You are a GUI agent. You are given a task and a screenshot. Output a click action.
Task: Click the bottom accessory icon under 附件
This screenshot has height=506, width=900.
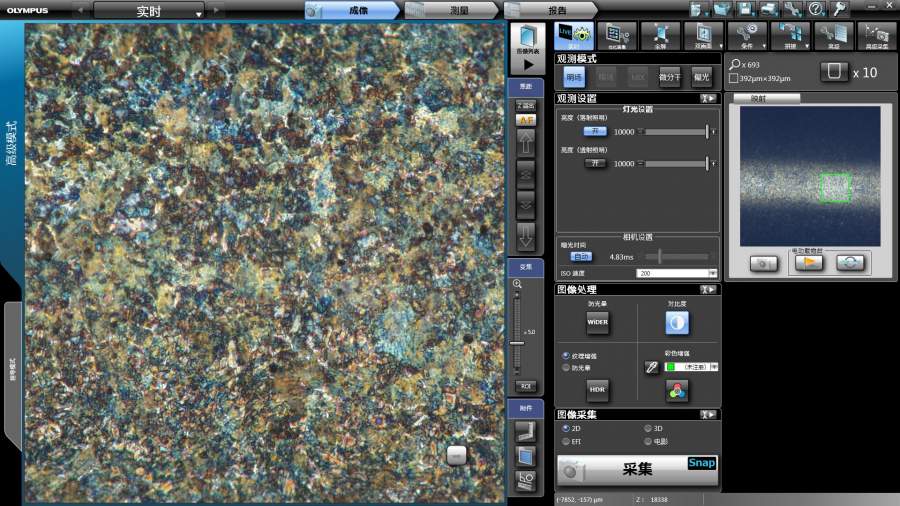click(x=526, y=480)
